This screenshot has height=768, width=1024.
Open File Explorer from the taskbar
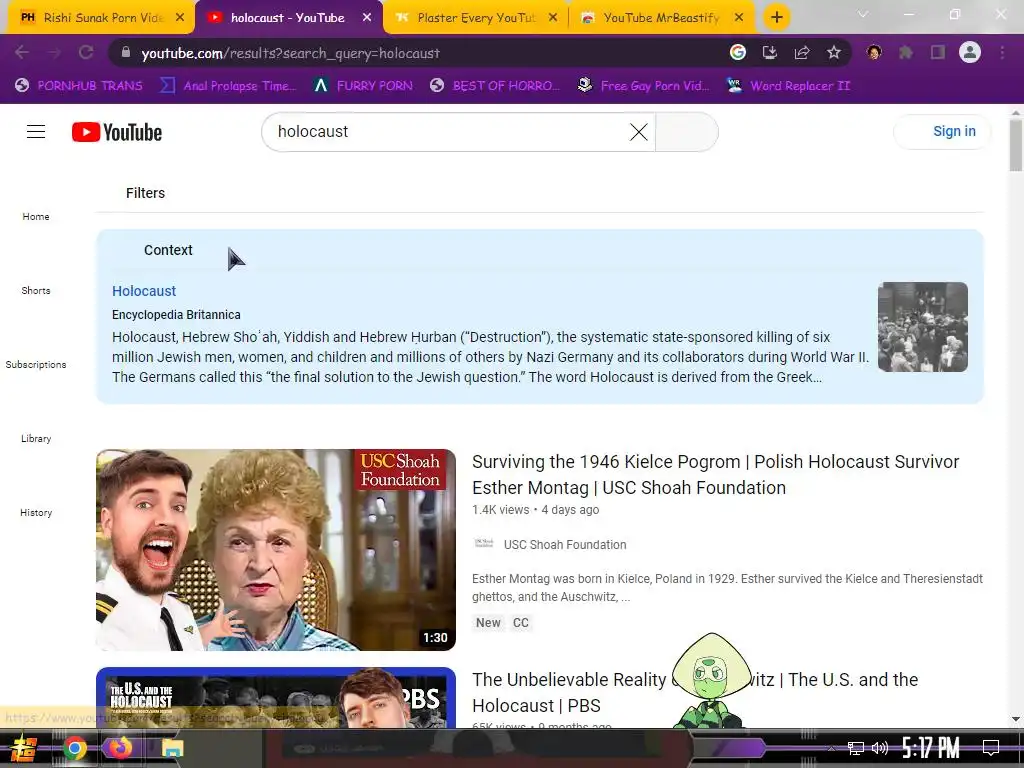tap(172, 748)
